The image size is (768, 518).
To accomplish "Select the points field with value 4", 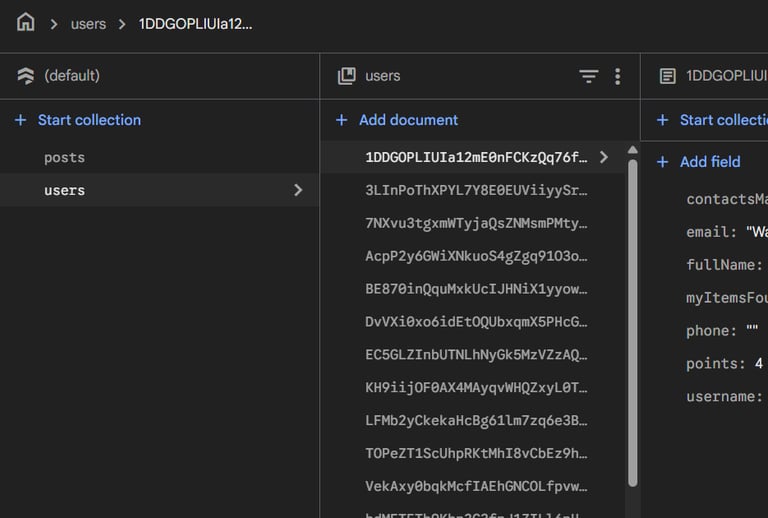I will 724,363.
